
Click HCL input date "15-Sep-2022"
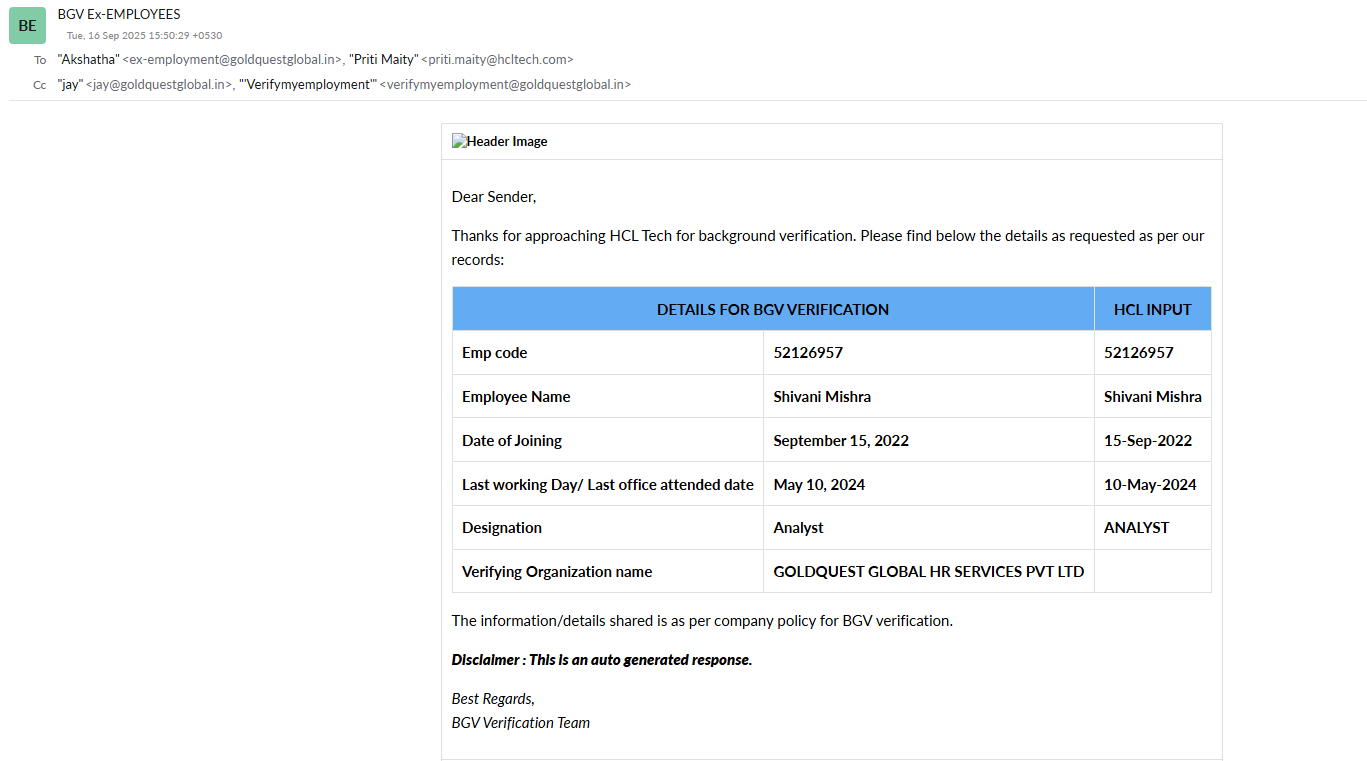[x=1148, y=441]
